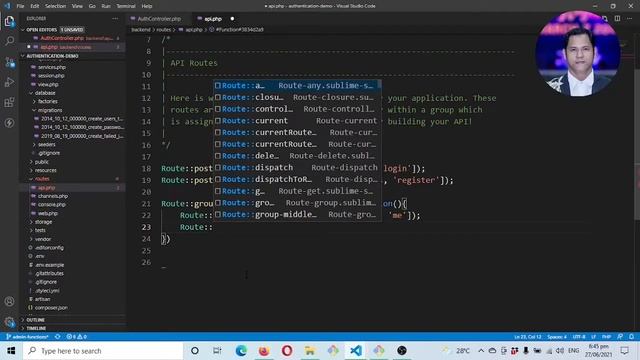Open errors and warnings in status bar
Screen dimensions: 640x360
76,337
